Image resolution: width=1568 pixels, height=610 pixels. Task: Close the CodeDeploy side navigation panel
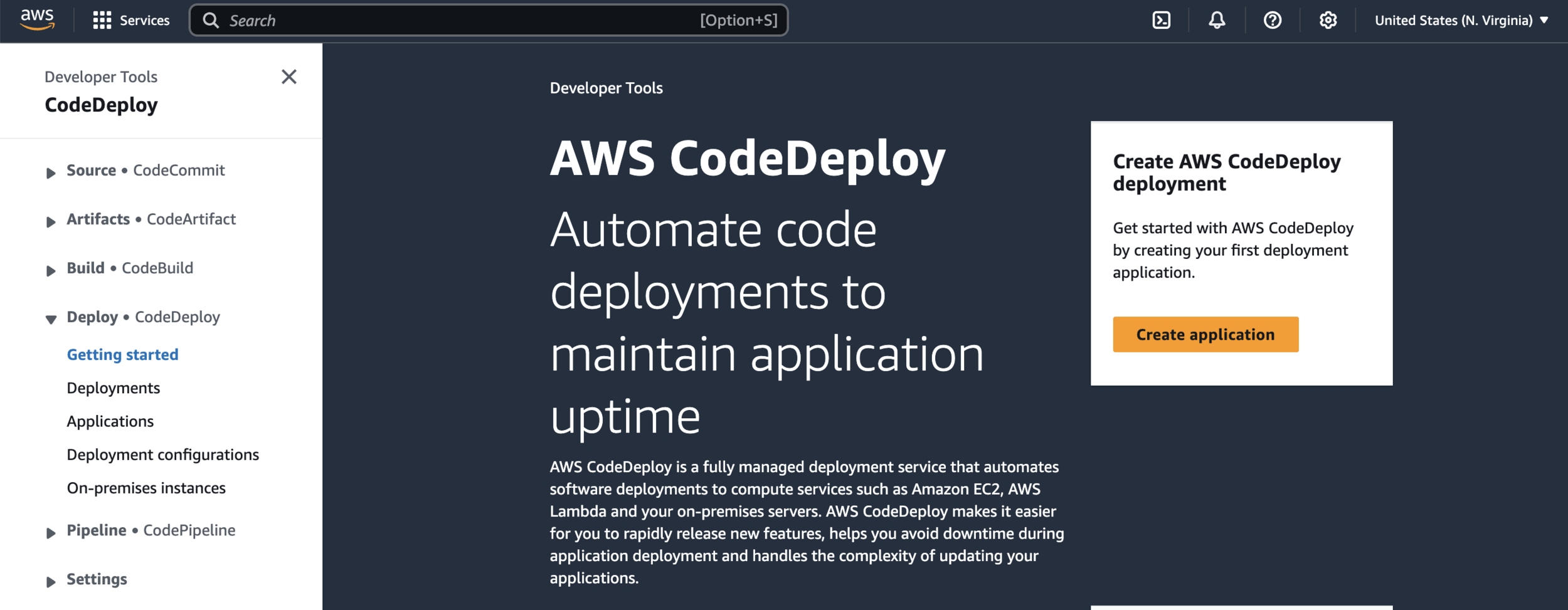tap(289, 76)
